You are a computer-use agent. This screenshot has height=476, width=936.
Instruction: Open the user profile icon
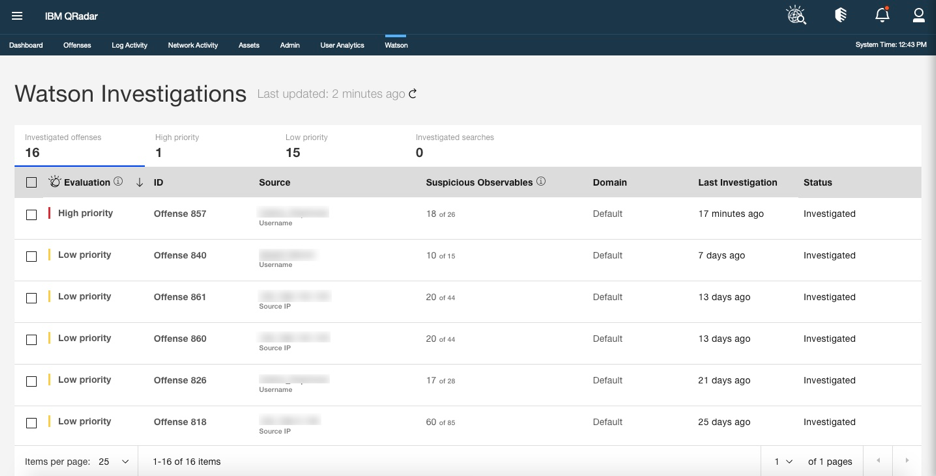[x=919, y=15]
